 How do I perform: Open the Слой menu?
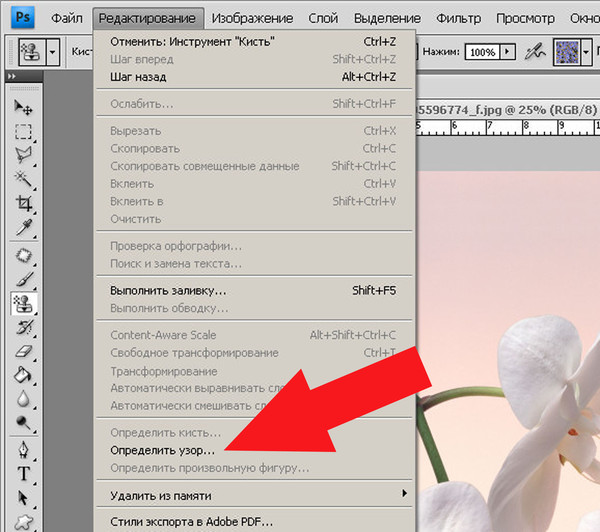(x=323, y=18)
